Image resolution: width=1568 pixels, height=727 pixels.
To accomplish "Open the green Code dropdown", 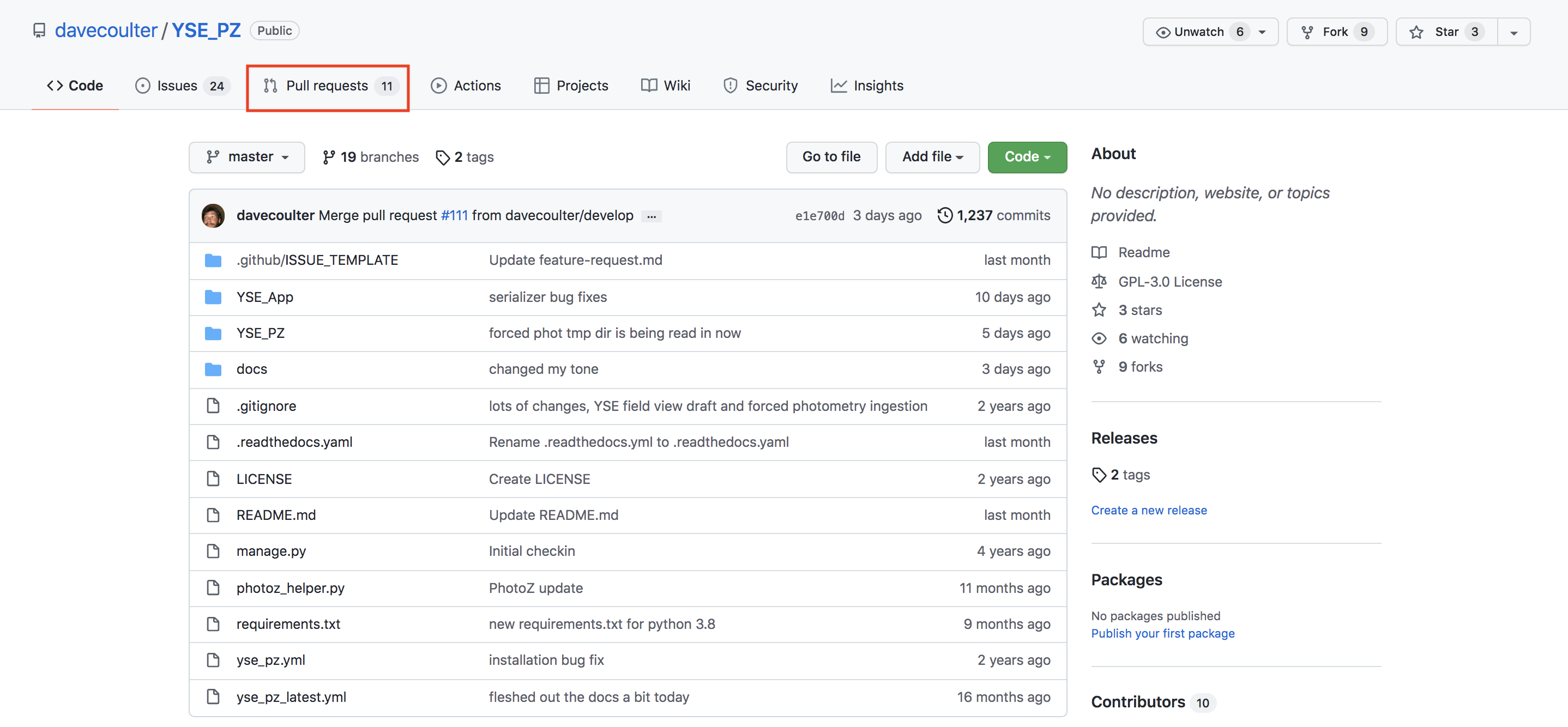I will (x=1027, y=157).
